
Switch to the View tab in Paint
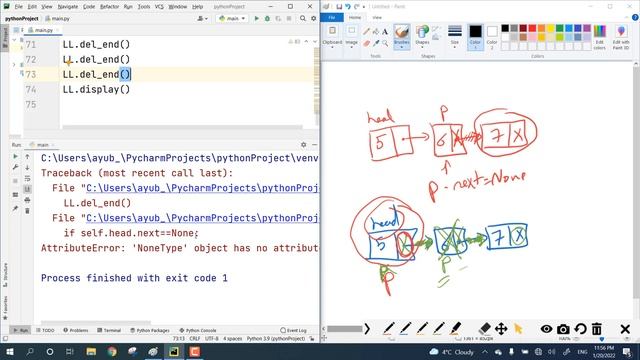click(x=377, y=18)
